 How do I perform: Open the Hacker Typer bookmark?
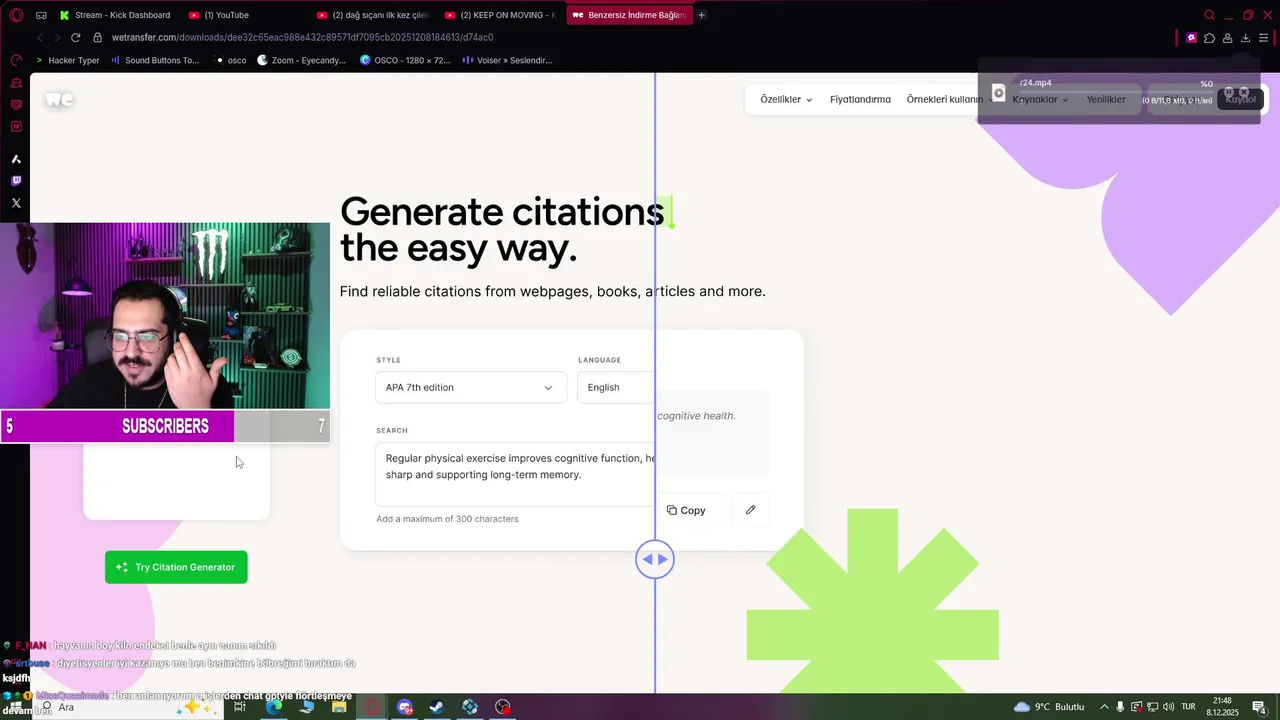pyautogui.click(x=67, y=60)
